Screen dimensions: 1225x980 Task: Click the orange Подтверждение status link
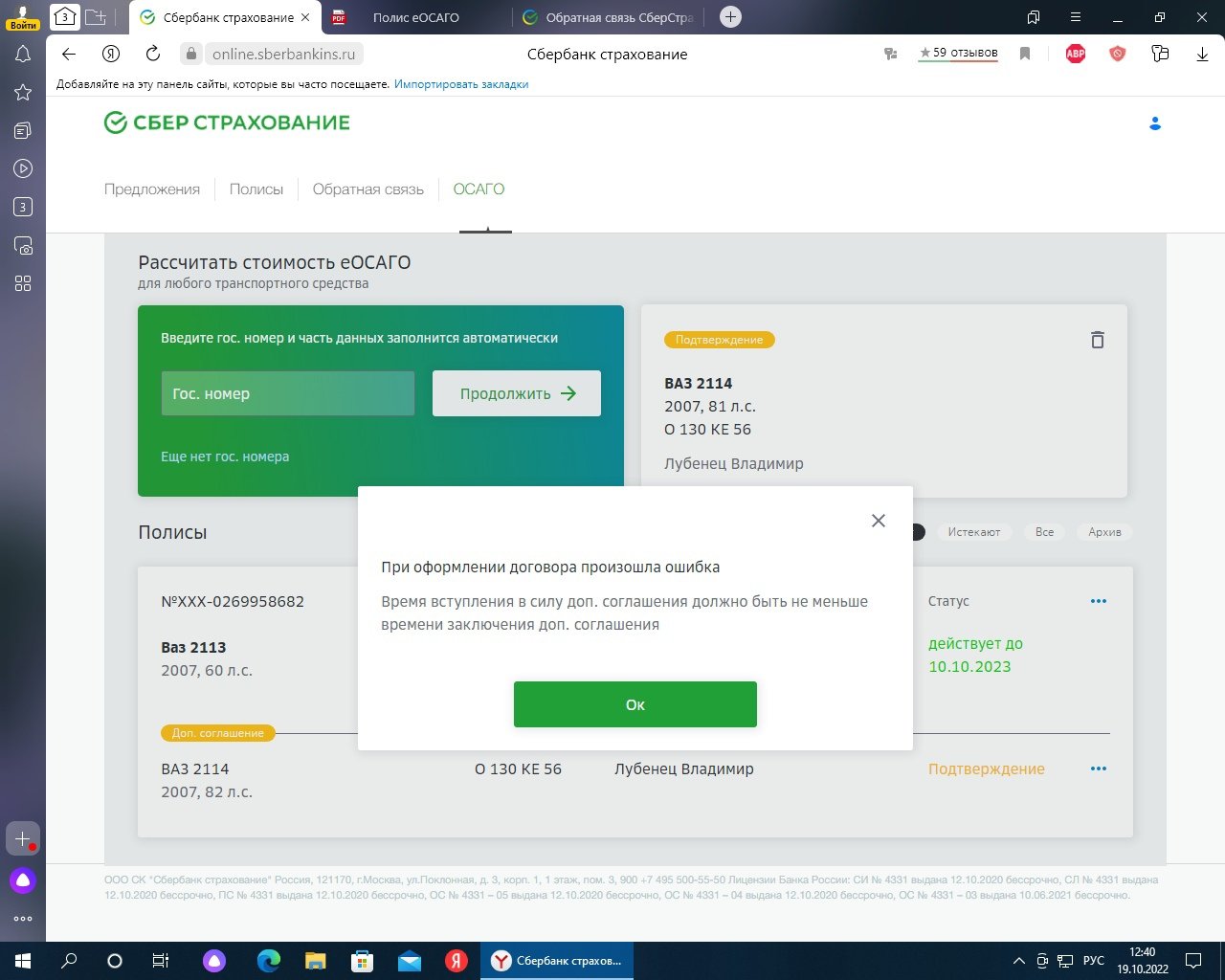tap(987, 768)
